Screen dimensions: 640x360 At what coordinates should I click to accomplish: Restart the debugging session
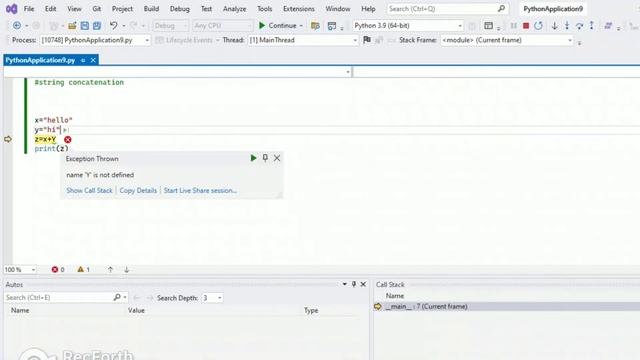tap(538, 26)
